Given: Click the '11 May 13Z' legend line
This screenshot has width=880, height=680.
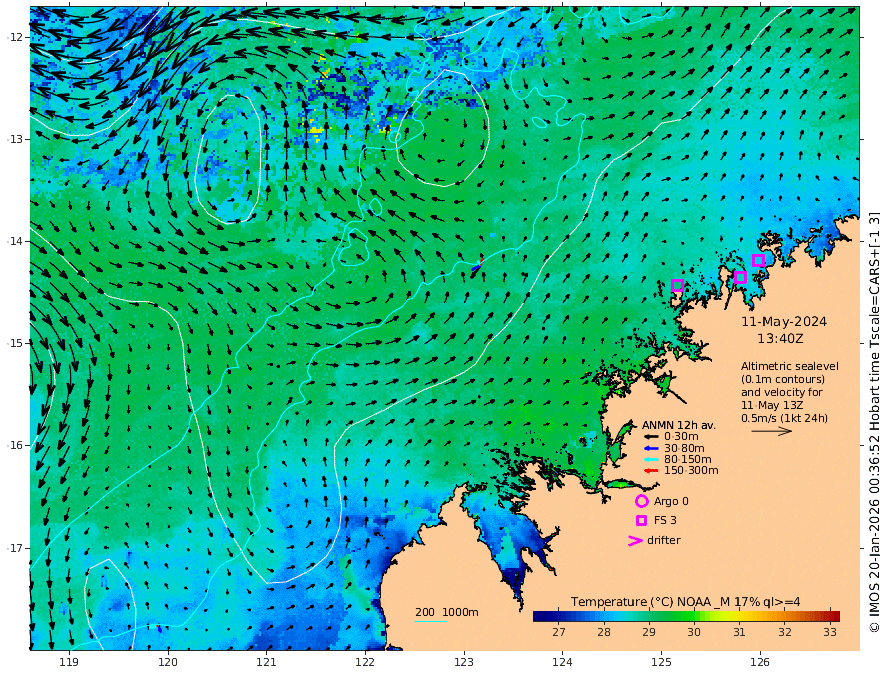Looking at the screenshot, I should (772, 405).
